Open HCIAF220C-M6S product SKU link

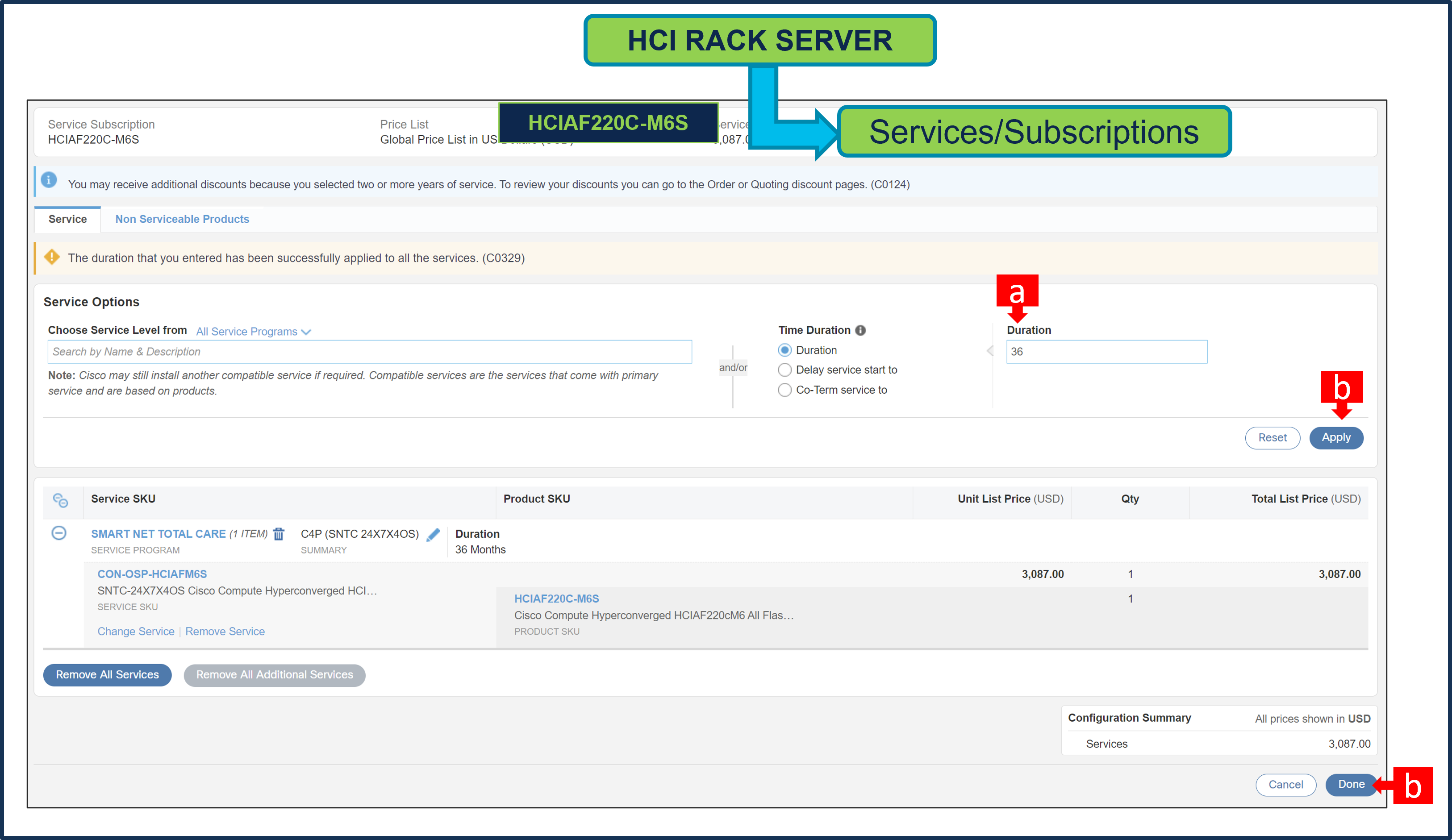point(557,599)
